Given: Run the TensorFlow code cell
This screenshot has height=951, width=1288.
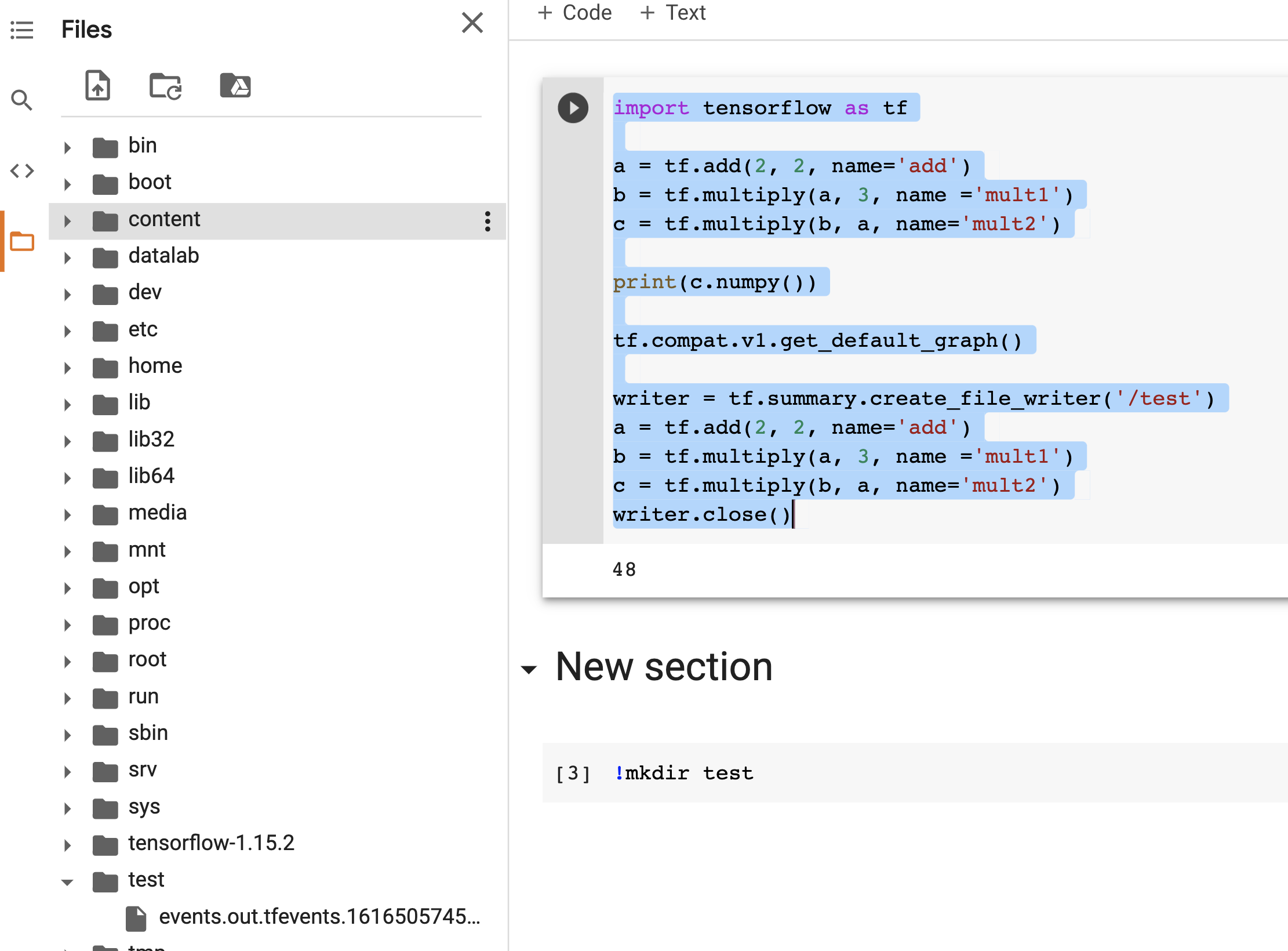Looking at the screenshot, I should point(573,108).
